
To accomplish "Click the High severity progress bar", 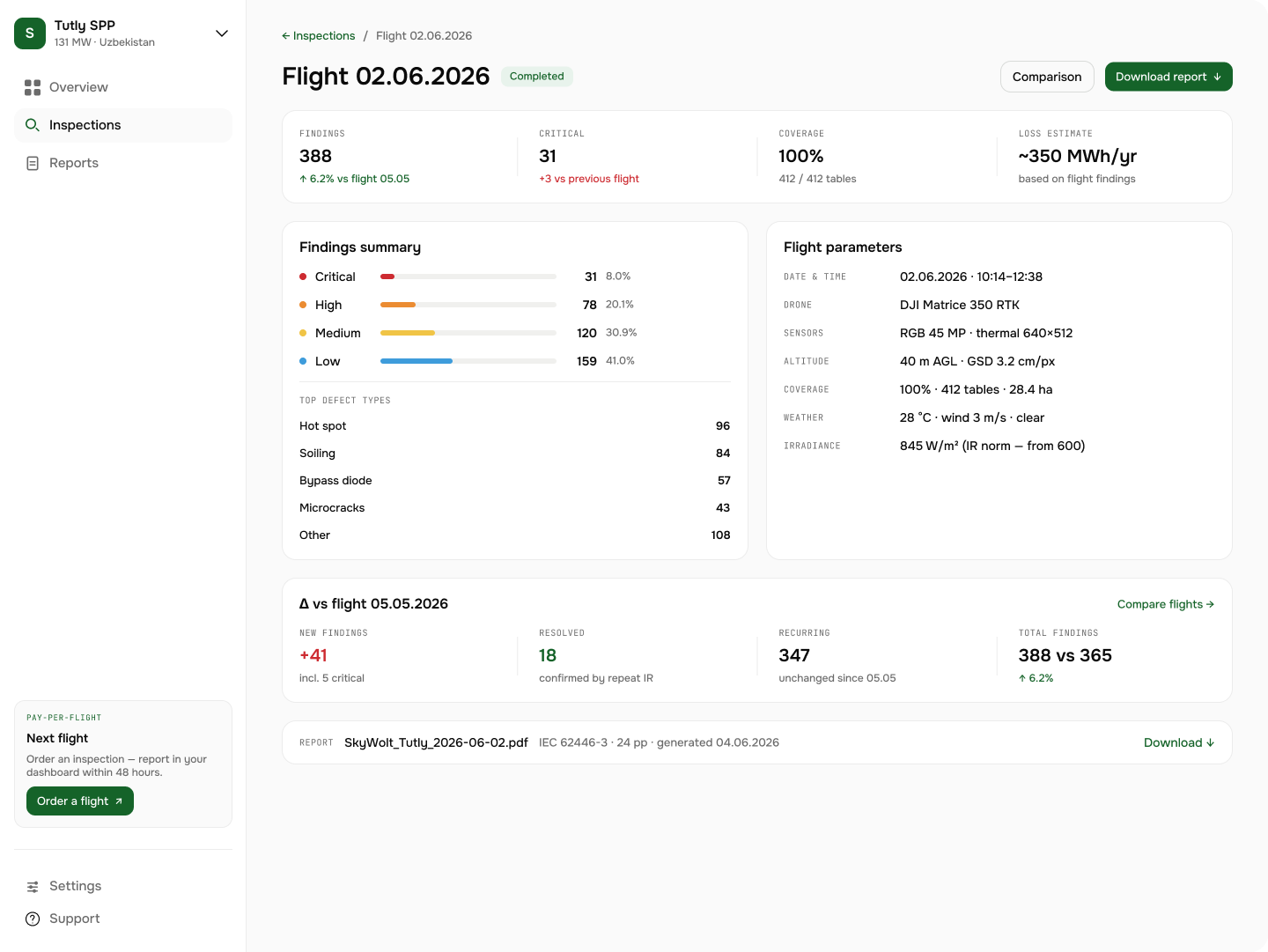I will [468, 305].
